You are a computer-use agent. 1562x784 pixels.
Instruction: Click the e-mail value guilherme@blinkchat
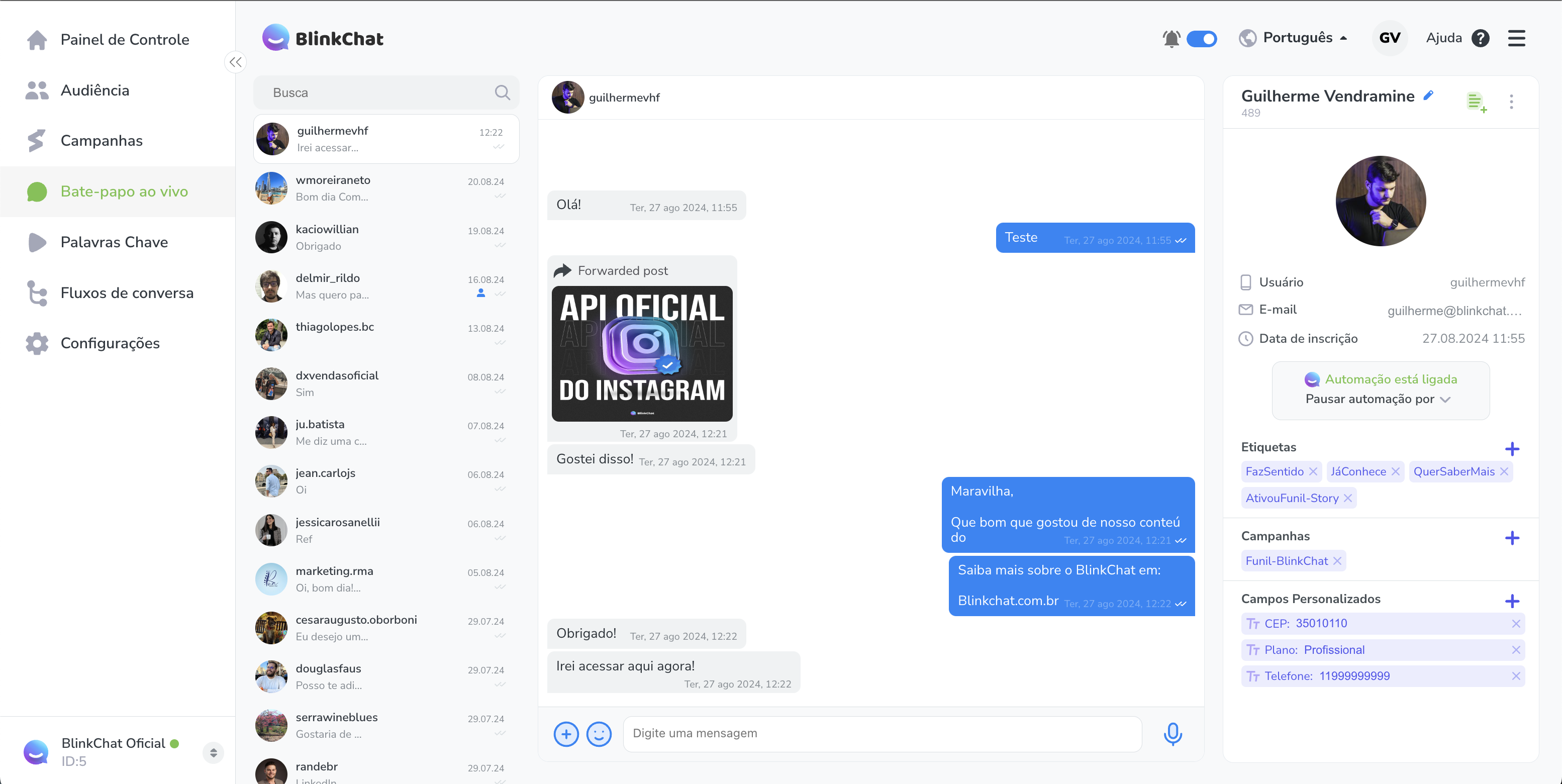coord(1454,311)
